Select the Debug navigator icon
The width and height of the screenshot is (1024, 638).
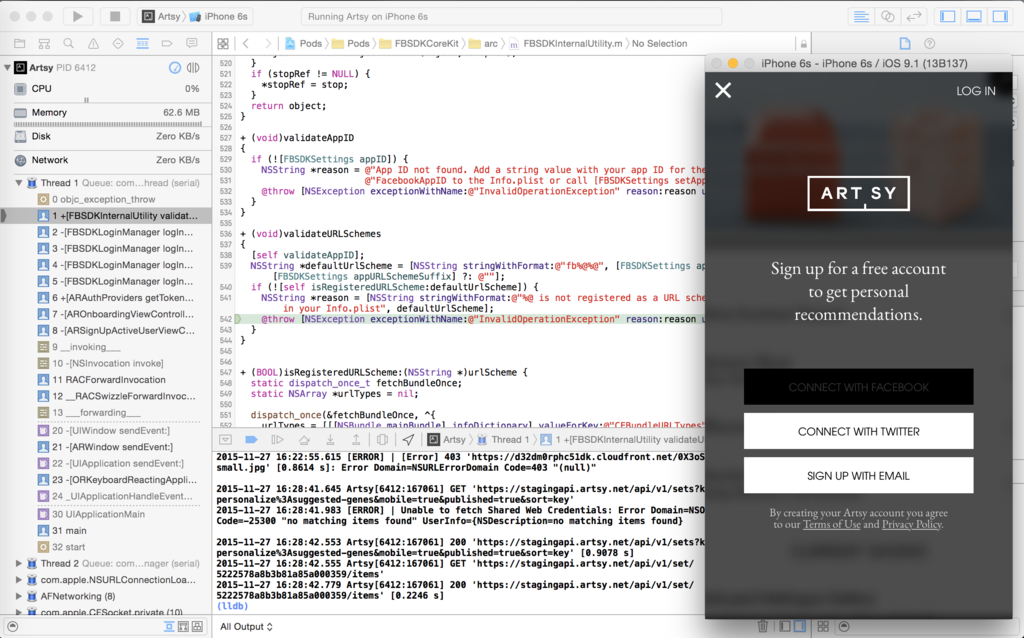[x=142, y=44]
